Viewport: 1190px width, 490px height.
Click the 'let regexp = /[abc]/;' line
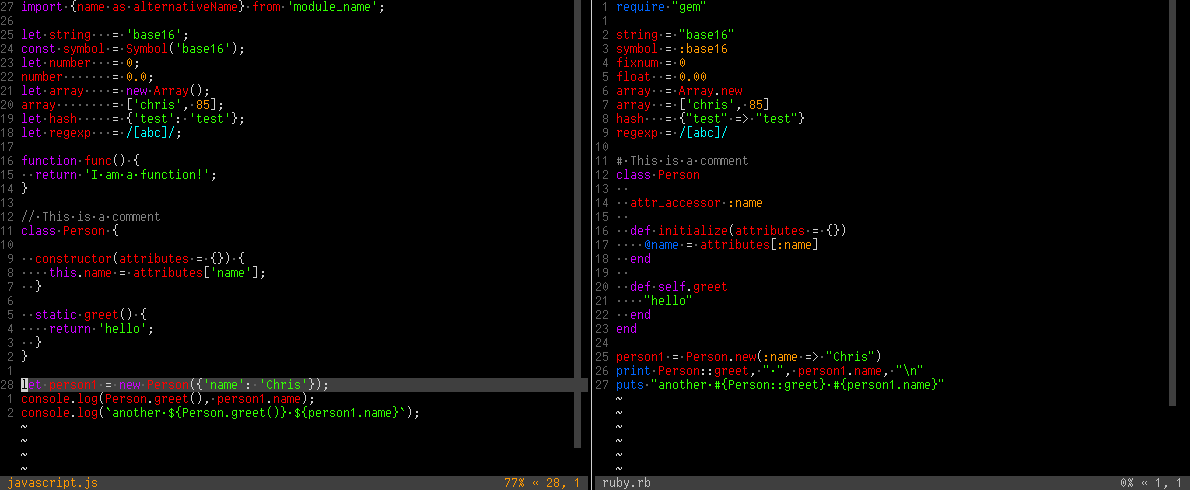[102, 133]
